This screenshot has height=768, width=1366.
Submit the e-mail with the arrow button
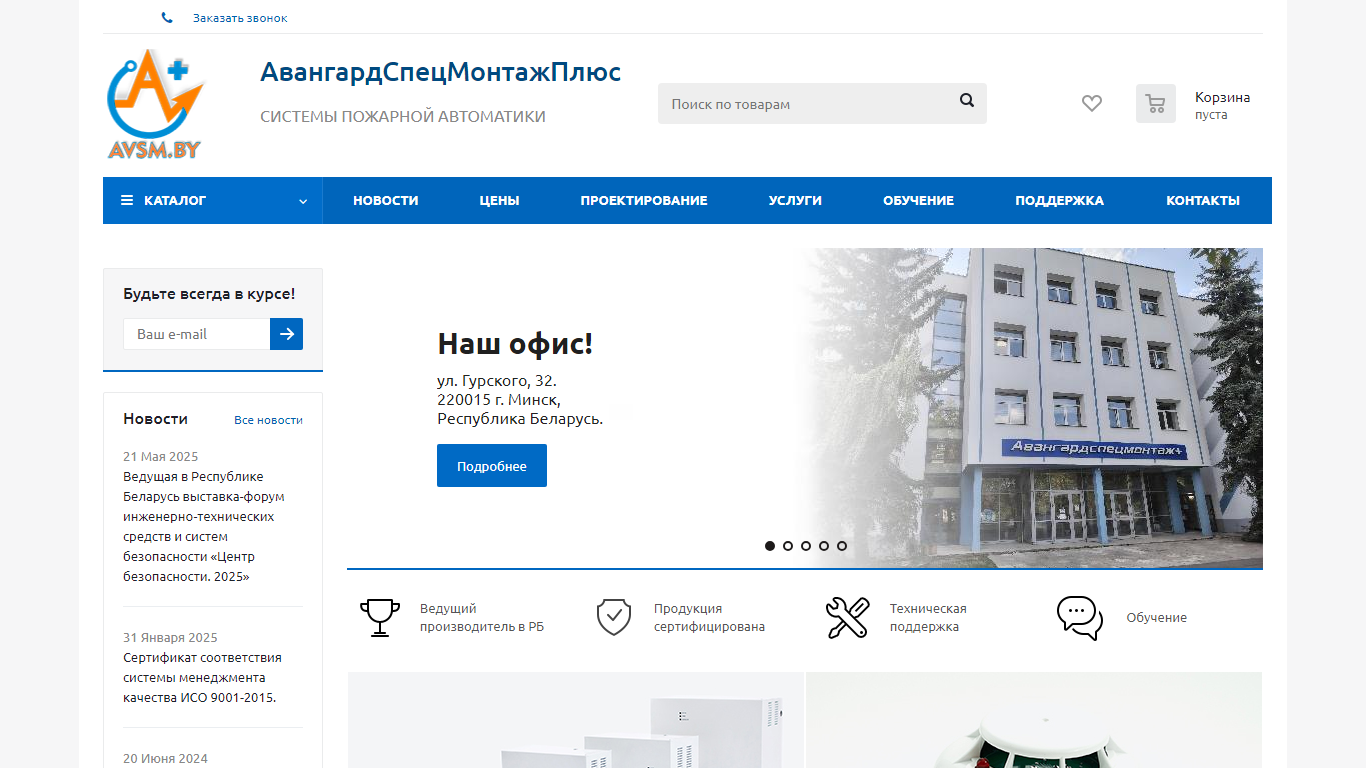tap(286, 334)
